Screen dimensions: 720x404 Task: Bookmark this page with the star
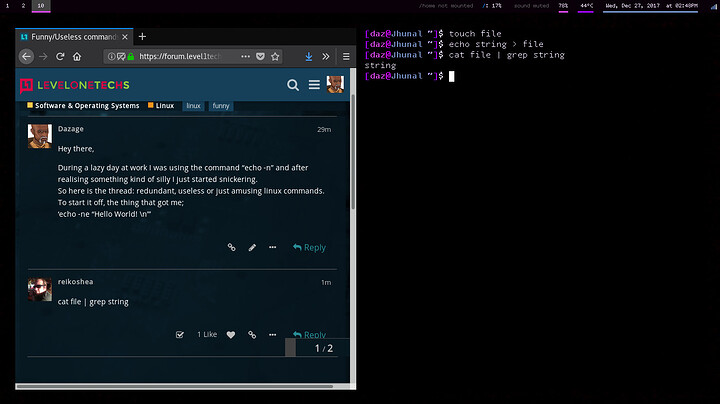pyautogui.click(x=275, y=56)
